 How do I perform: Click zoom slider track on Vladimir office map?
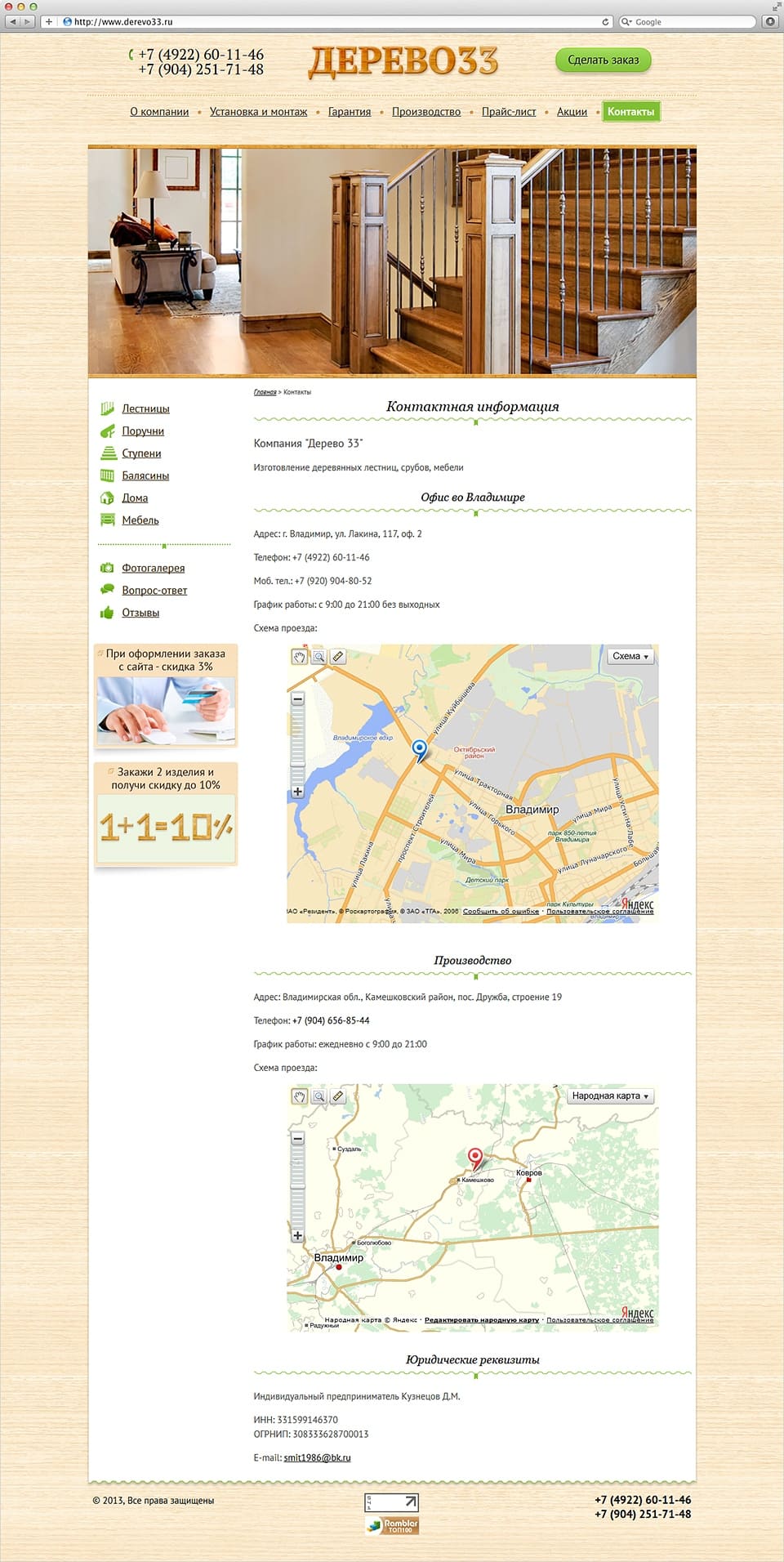click(297, 745)
